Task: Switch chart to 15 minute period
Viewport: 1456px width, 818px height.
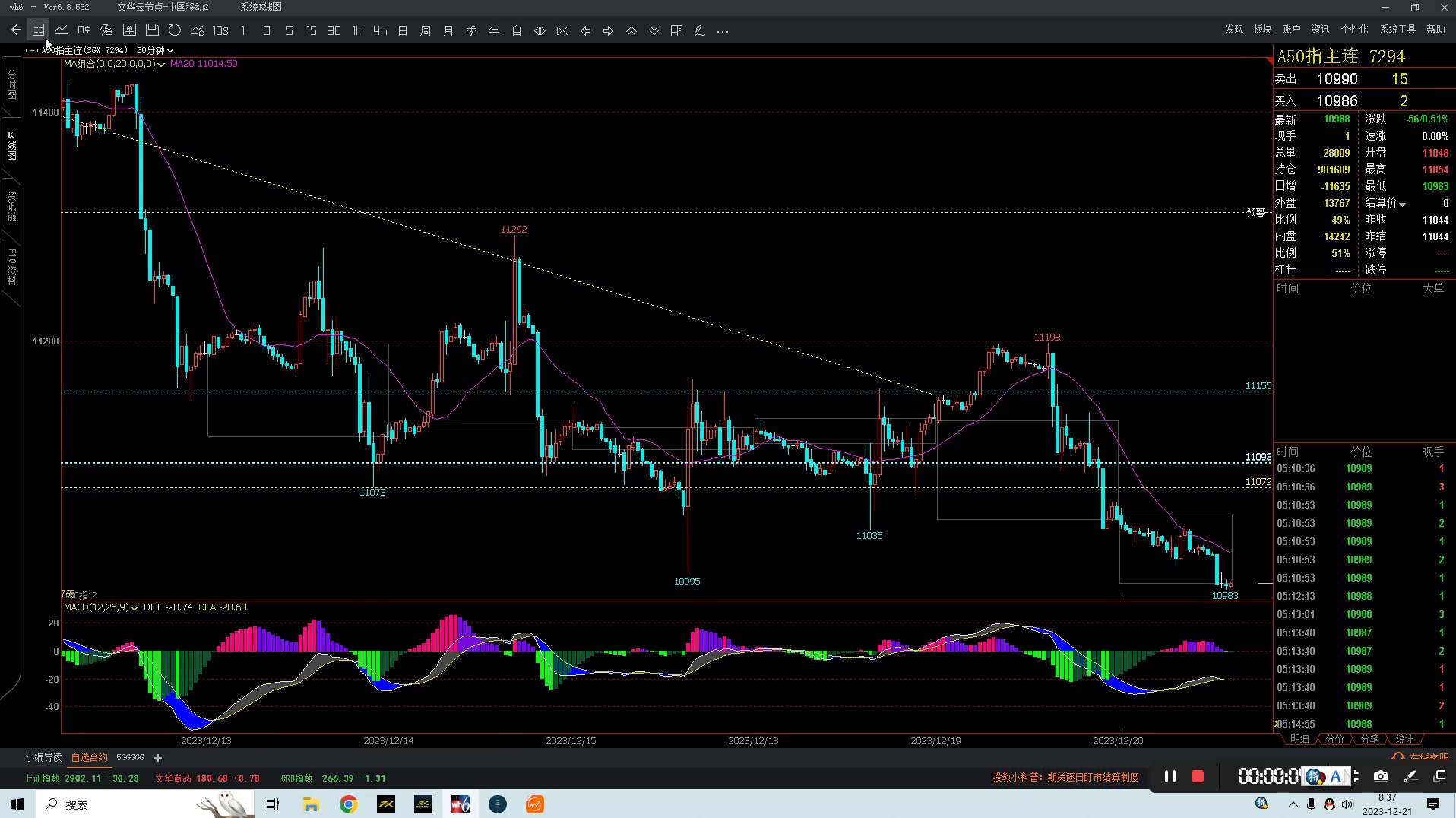Action: coord(312,30)
